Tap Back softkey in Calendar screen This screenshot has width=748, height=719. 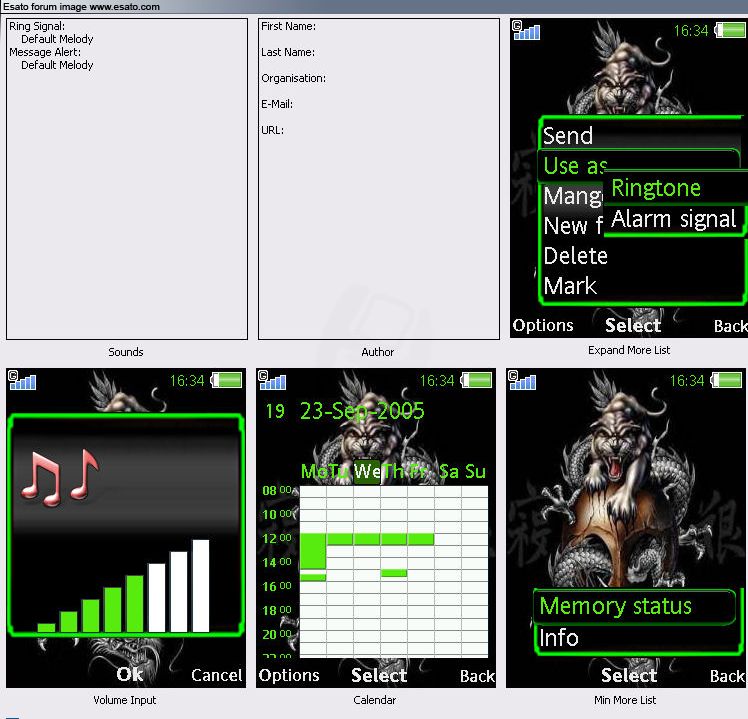click(x=477, y=676)
